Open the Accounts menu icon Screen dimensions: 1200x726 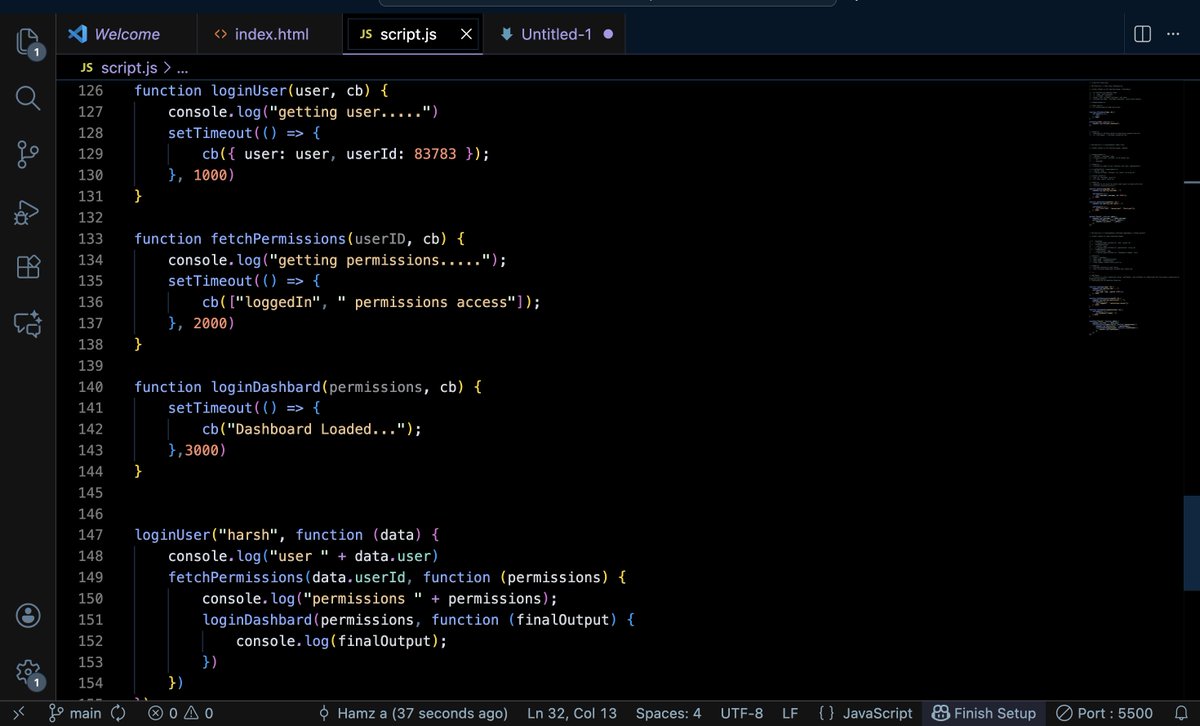(x=28, y=615)
